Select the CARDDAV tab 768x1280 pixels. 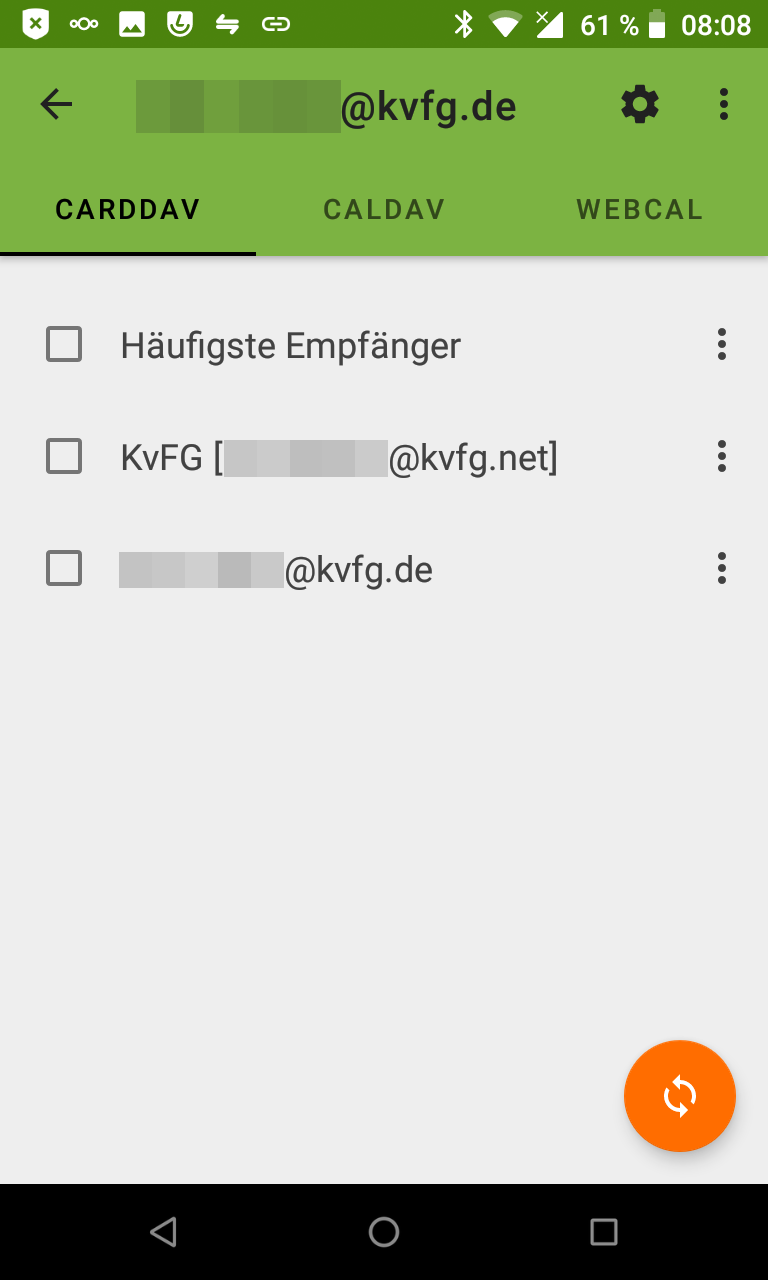point(128,209)
